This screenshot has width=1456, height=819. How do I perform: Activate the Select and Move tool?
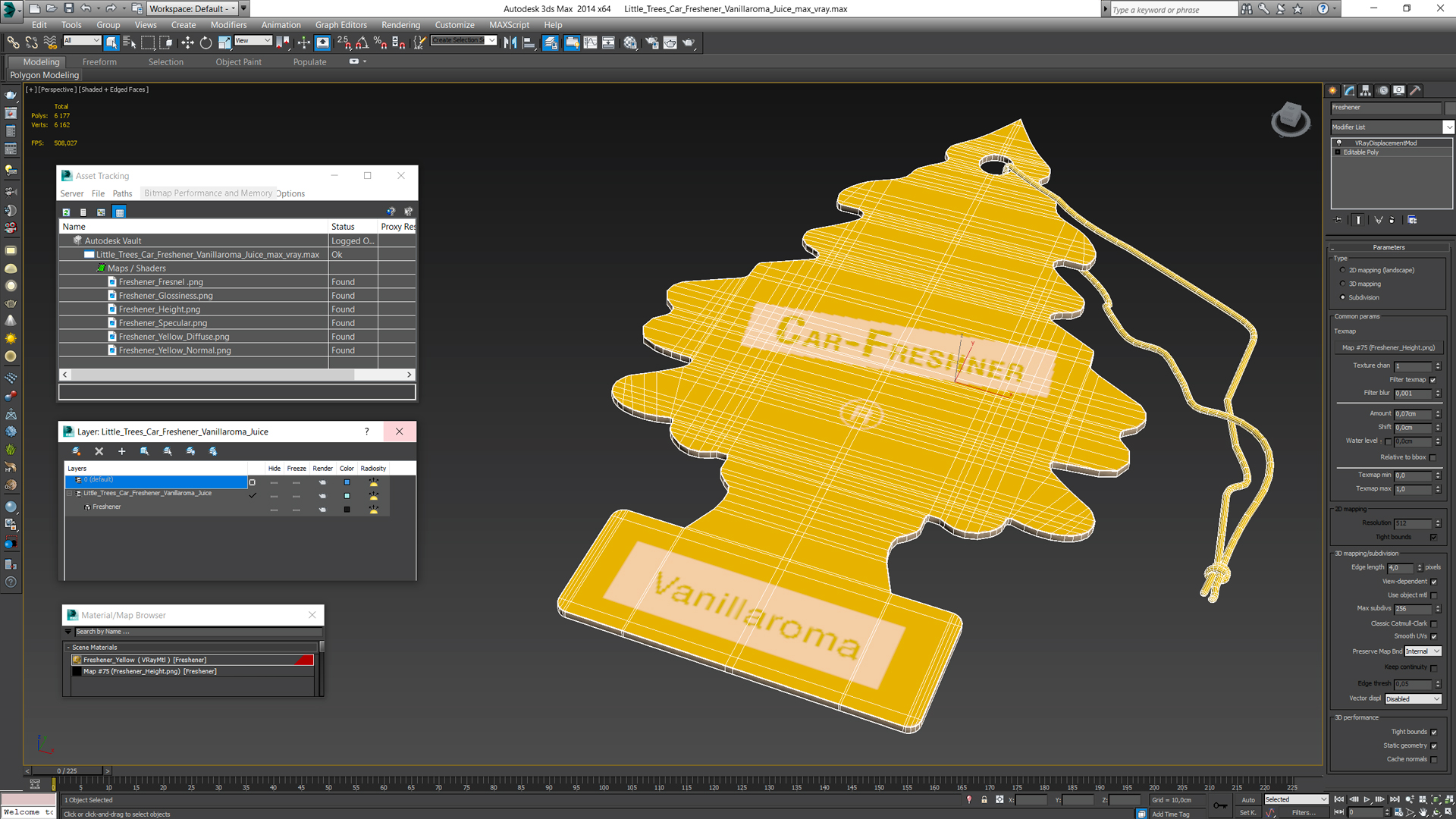coord(187,42)
